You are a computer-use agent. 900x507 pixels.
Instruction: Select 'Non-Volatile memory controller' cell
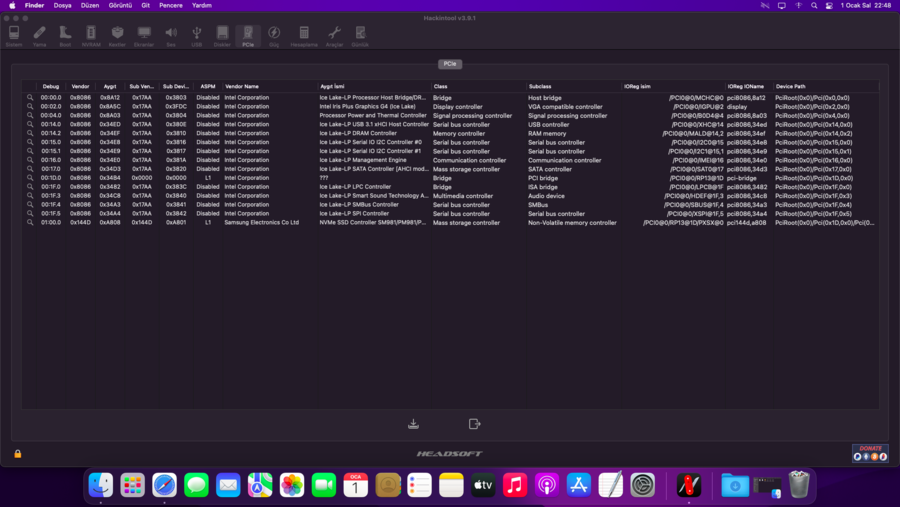coord(572,222)
